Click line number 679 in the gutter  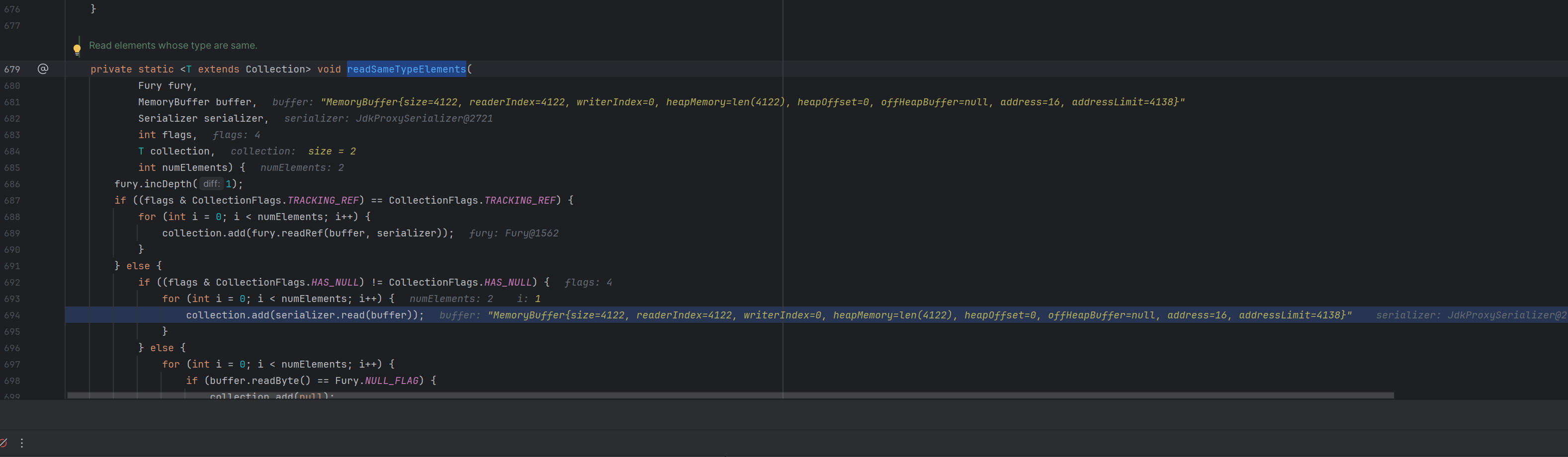[12, 70]
